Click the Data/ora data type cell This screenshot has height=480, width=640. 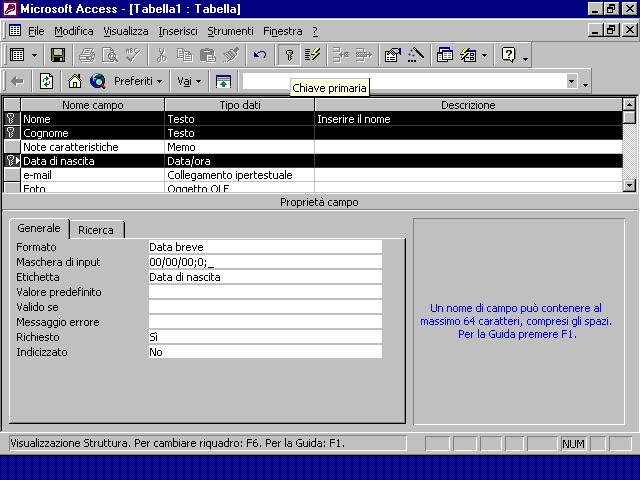[239, 161]
